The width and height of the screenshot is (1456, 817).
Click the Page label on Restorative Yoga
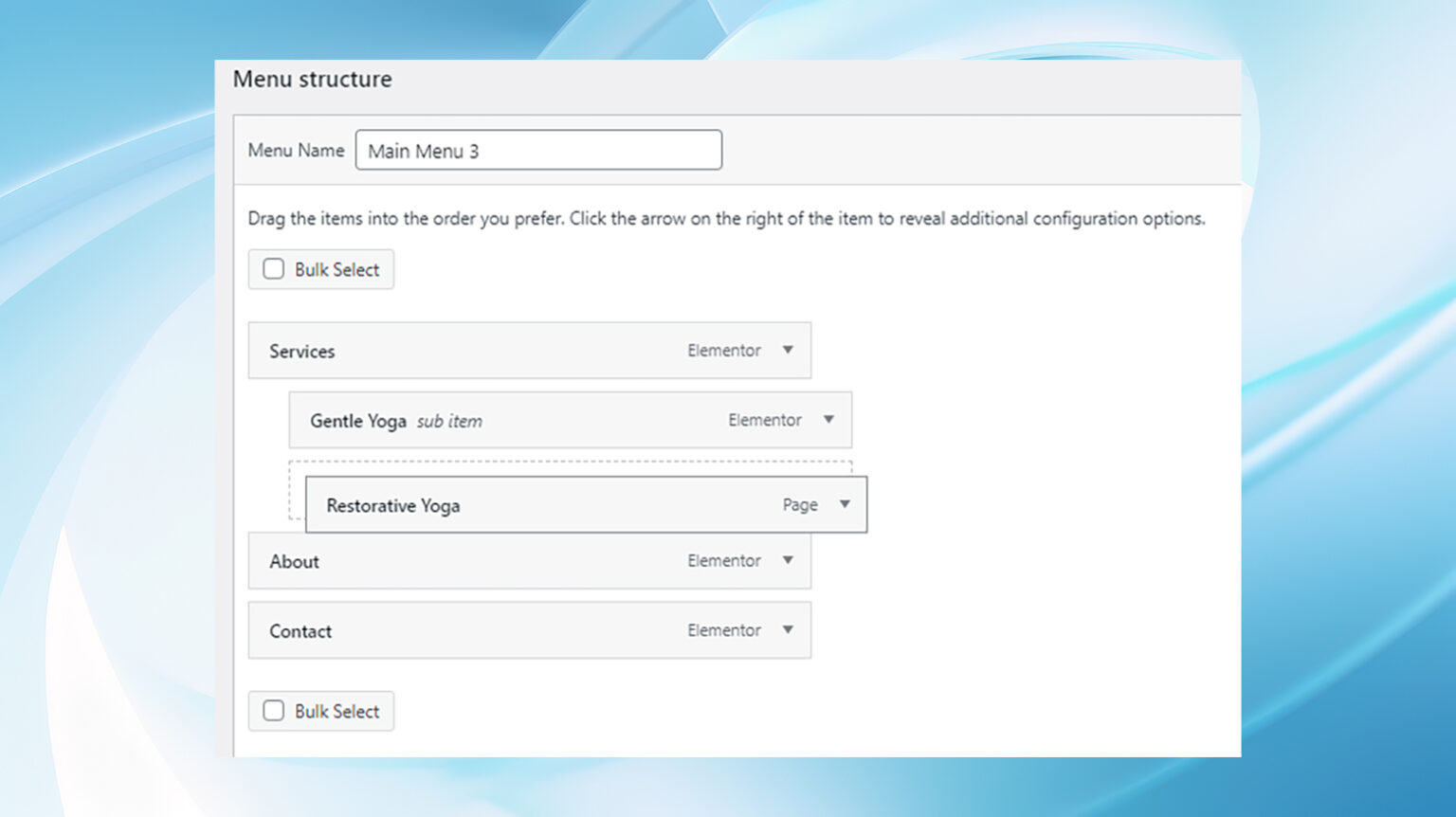click(799, 505)
